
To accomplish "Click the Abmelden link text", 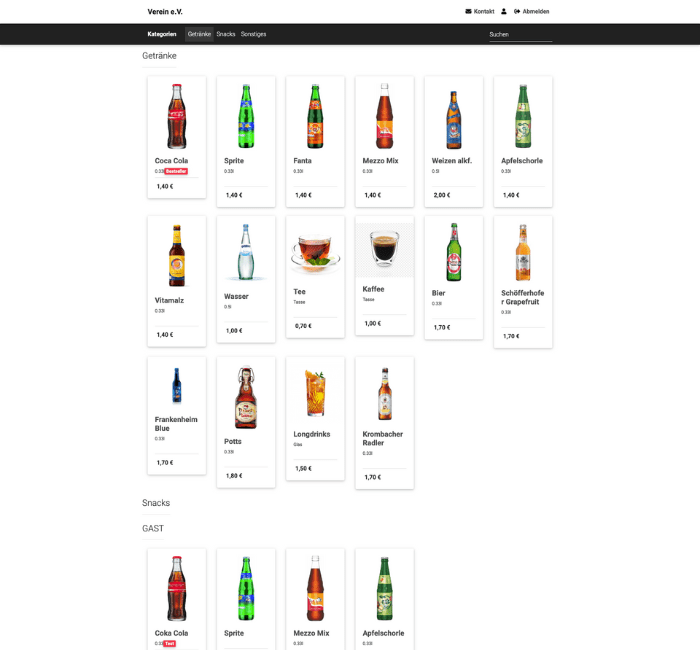I will point(536,12).
